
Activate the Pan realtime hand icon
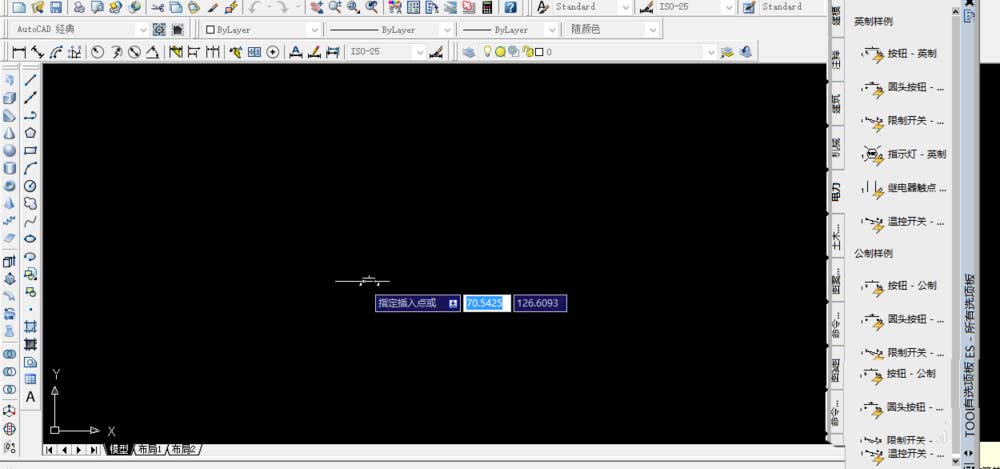click(x=316, y=7)
